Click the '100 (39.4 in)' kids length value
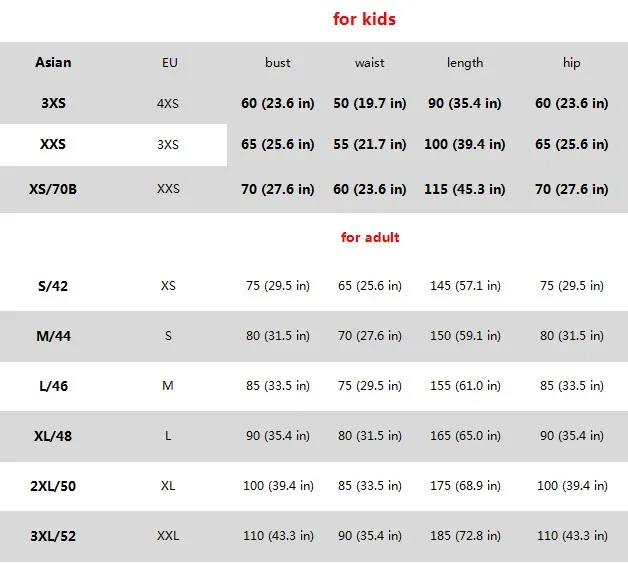 point(465,144)
